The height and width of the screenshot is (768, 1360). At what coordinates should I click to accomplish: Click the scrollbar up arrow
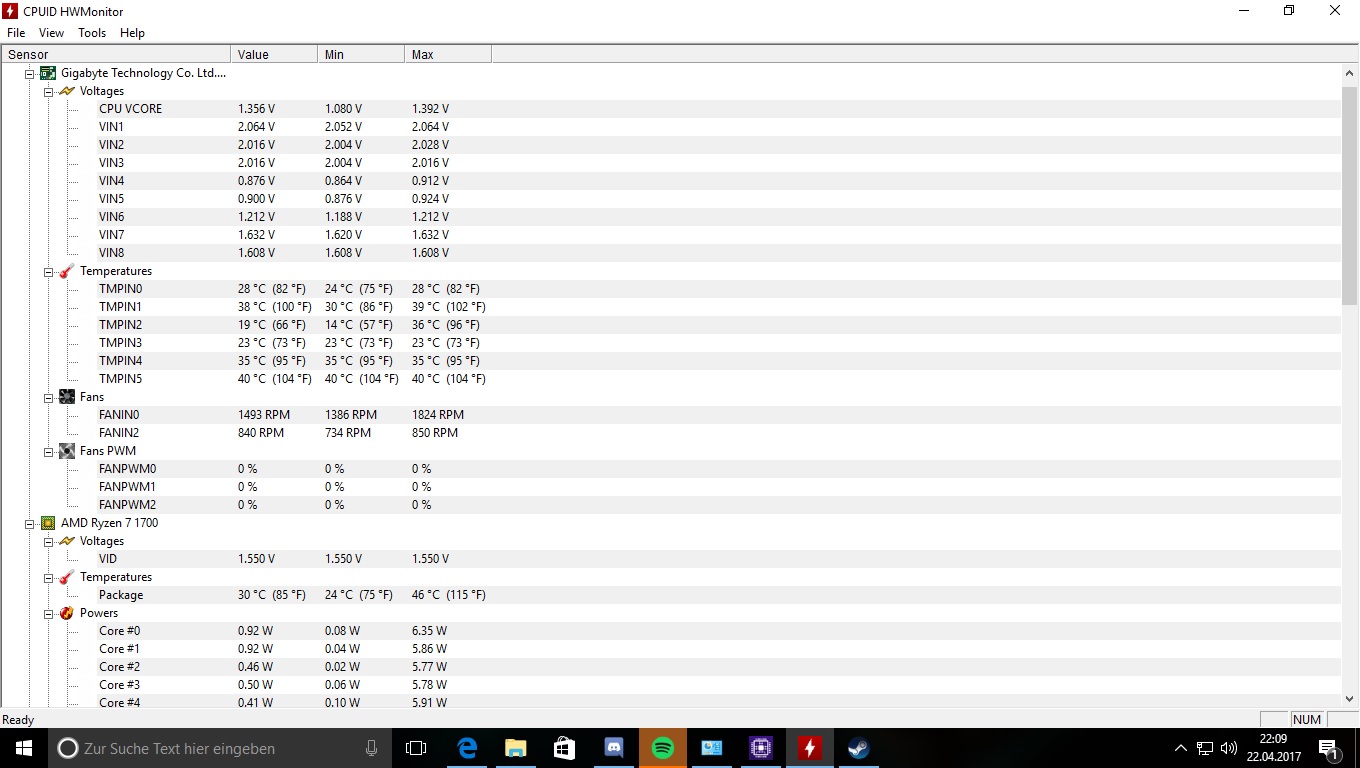[x=1350, y=73]
